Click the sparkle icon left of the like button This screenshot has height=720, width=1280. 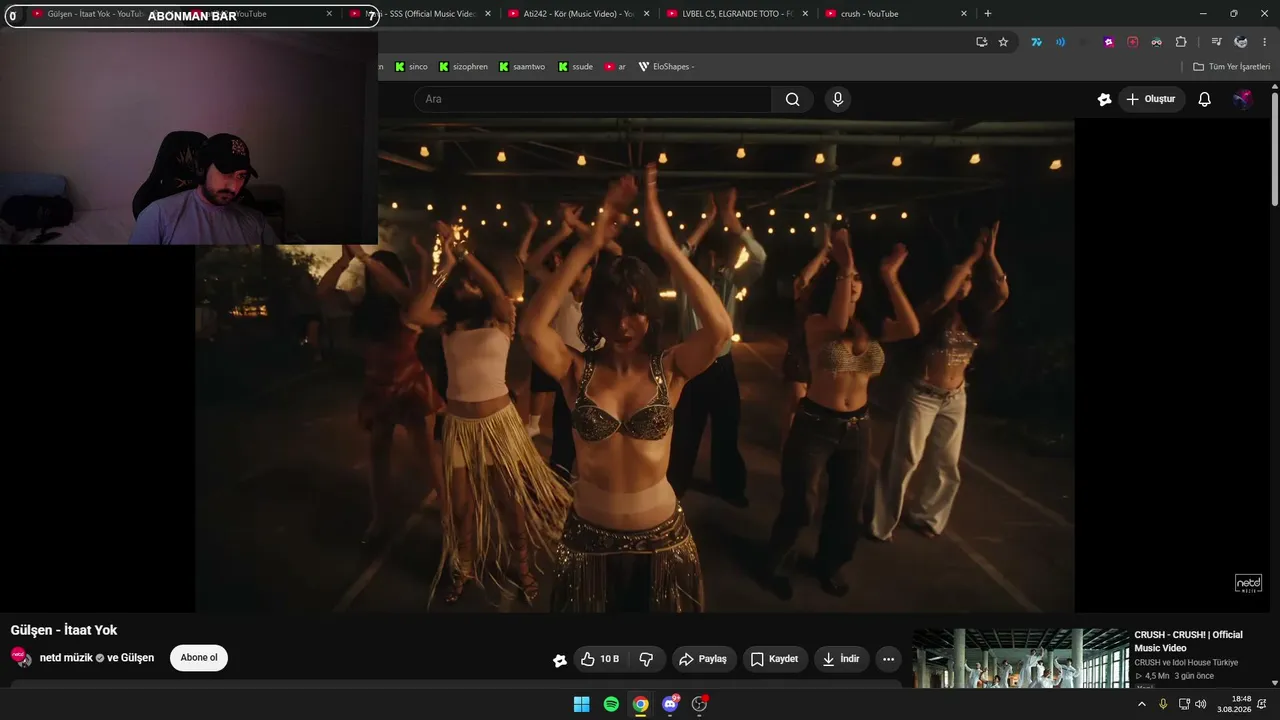(x=560, y=660)
